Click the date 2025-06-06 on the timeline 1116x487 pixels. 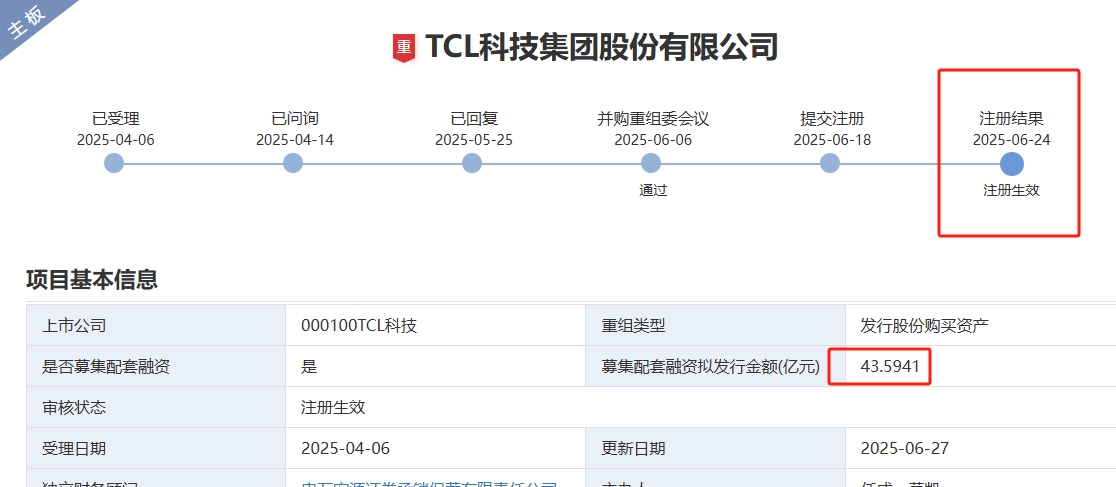[x=653, y=140]
